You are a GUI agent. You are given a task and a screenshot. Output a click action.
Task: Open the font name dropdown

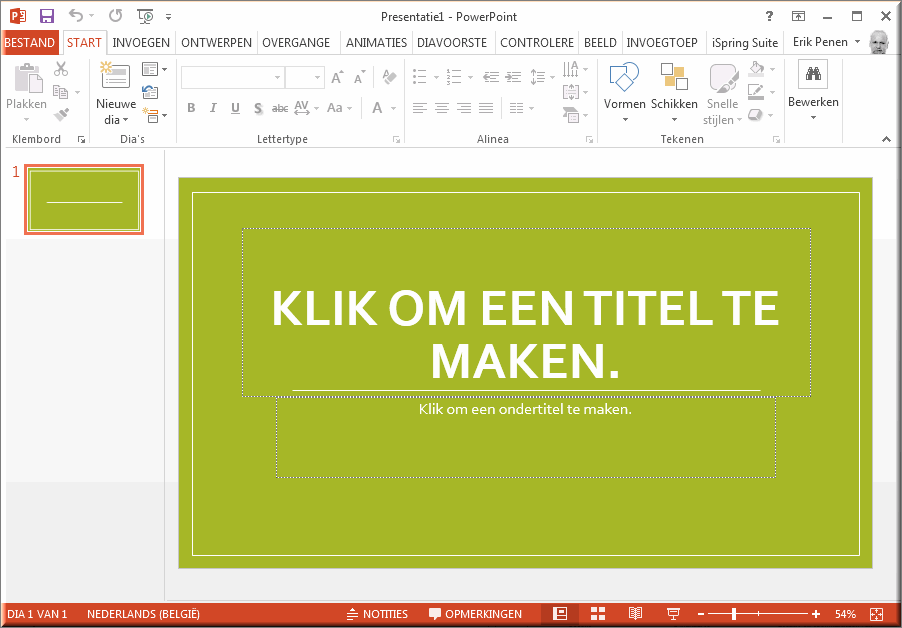click(276, 78)
